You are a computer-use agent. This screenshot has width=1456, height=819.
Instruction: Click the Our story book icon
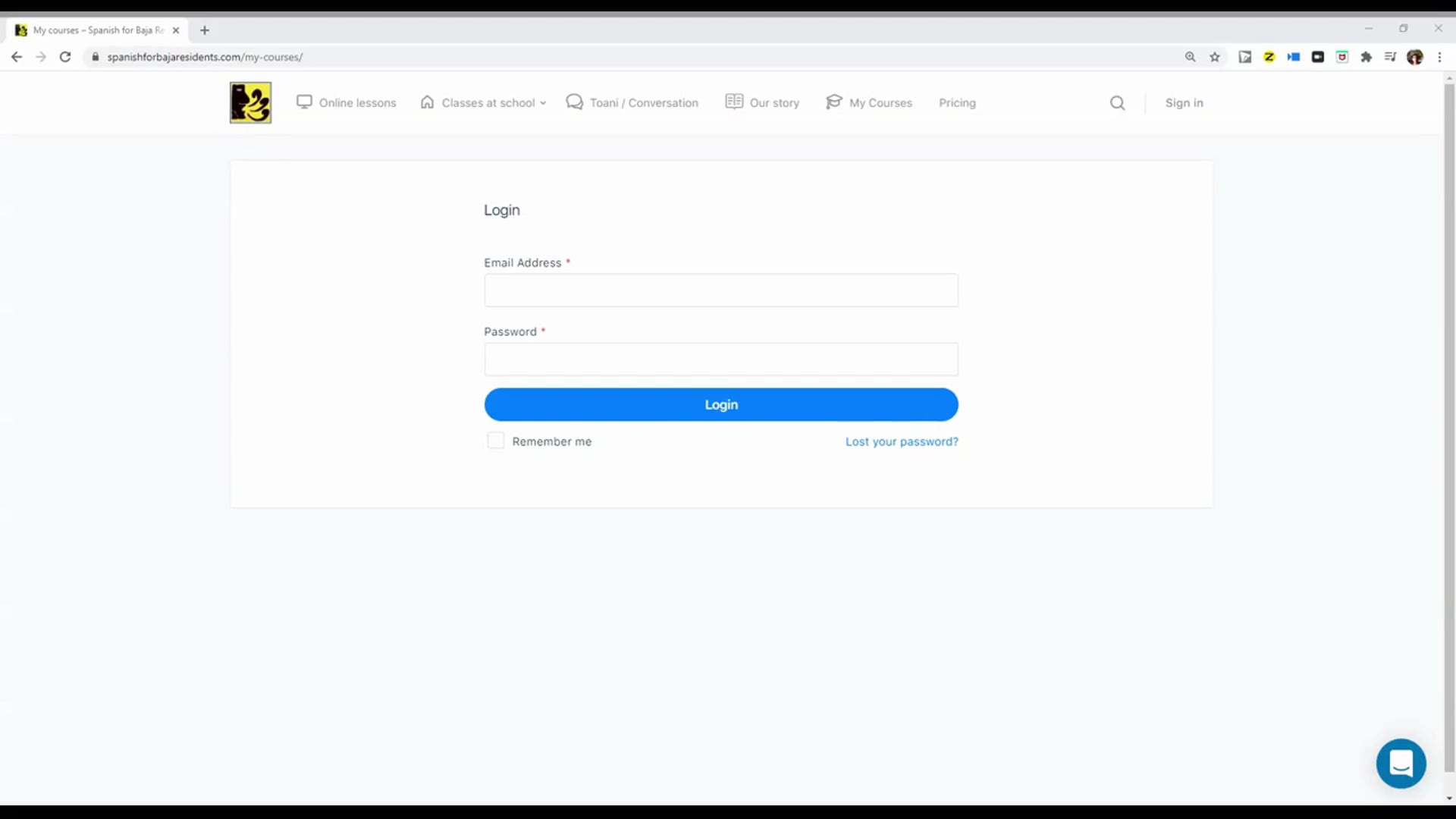734,102
